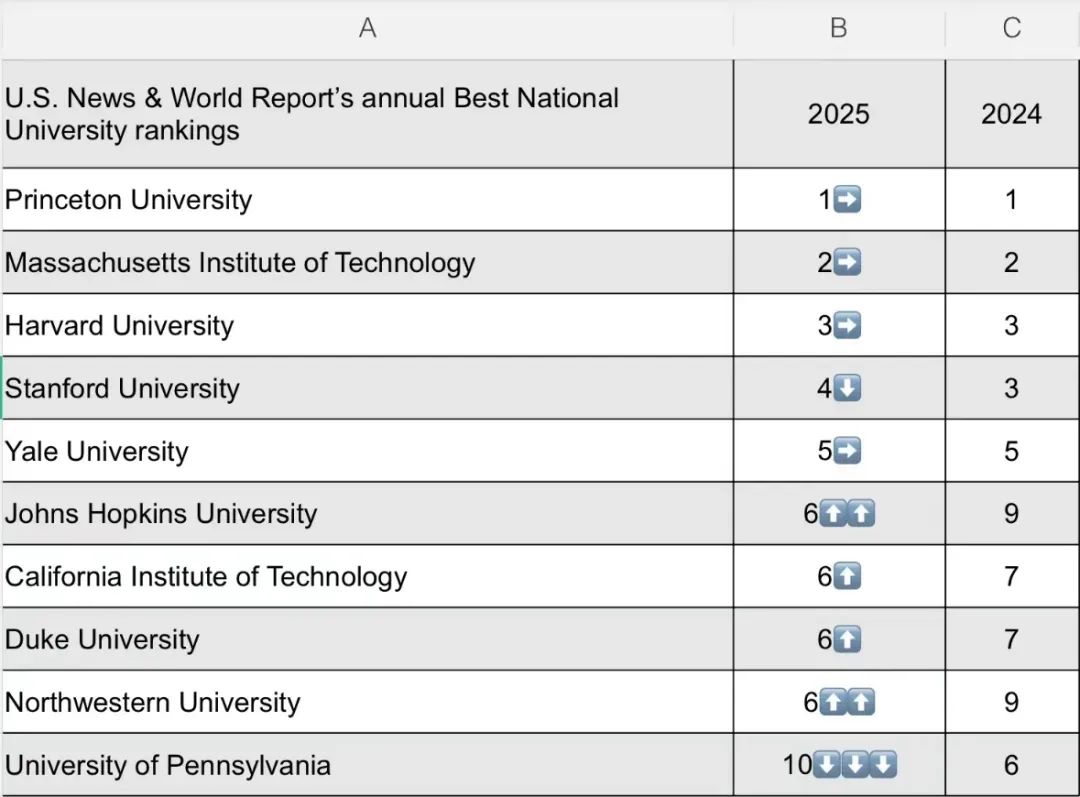Select the U.S. News rankings title cell
1080x797 pixels.
tap(367, 114)
